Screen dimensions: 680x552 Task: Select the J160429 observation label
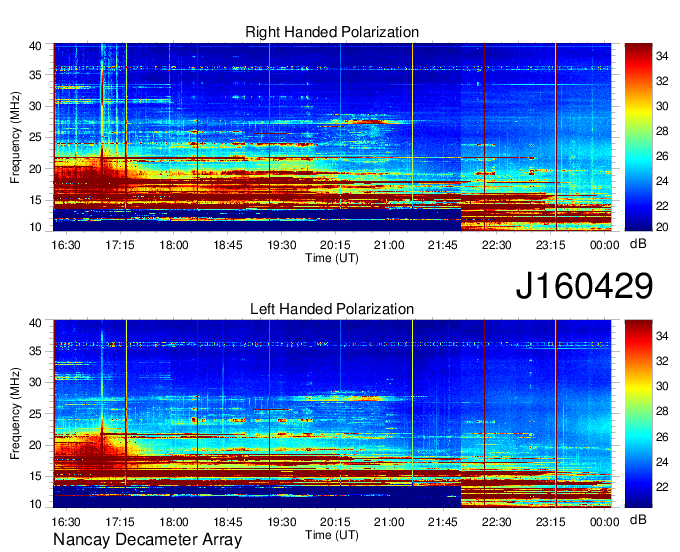click(584, 286)
